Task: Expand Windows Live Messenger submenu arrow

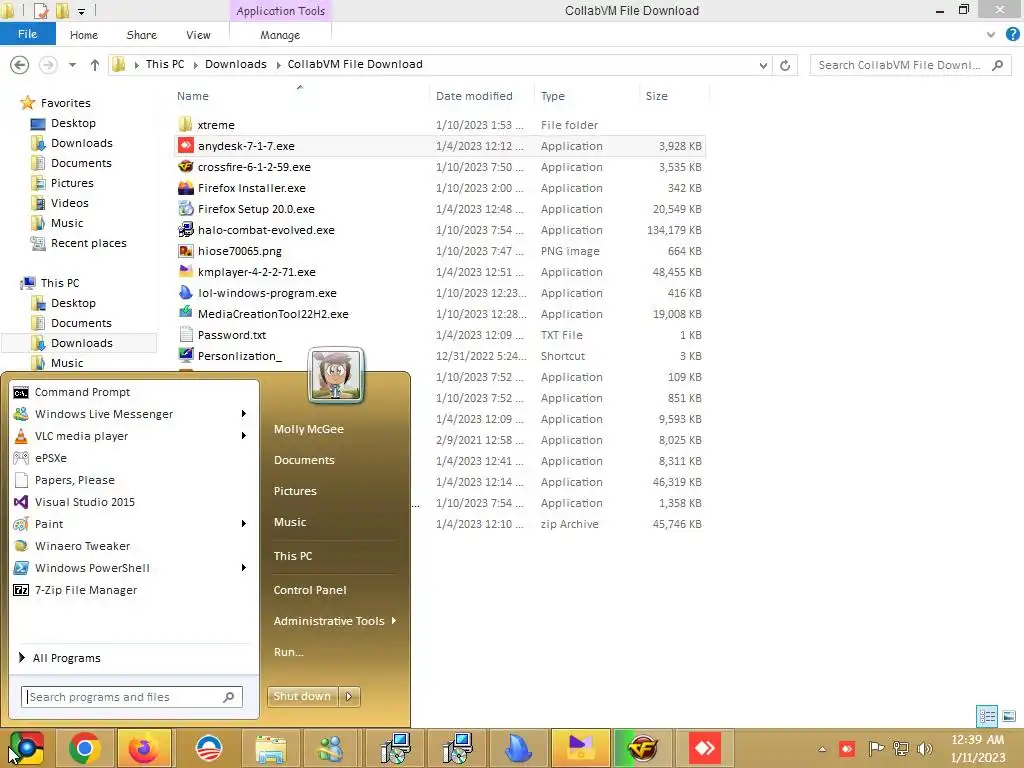Action: coord(244,414)
